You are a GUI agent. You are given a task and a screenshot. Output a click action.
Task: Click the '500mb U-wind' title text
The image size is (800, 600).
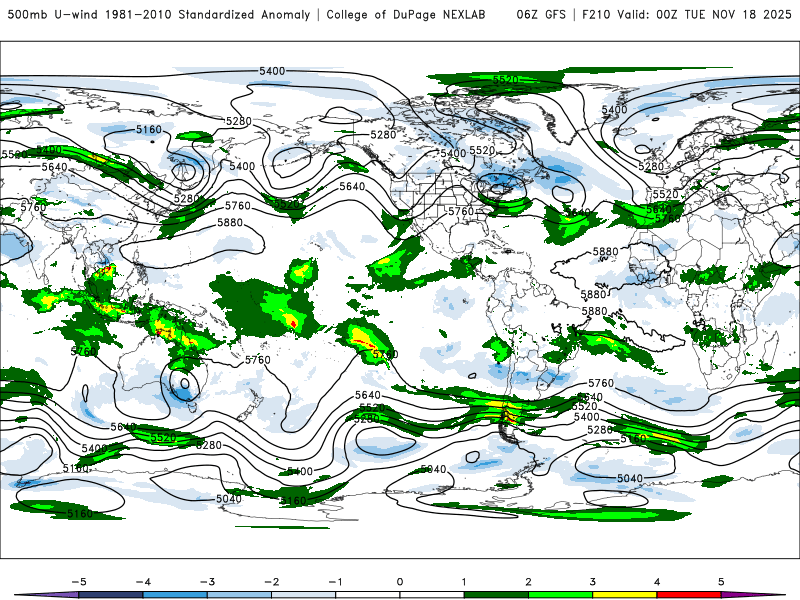click(x=53, y=14)
